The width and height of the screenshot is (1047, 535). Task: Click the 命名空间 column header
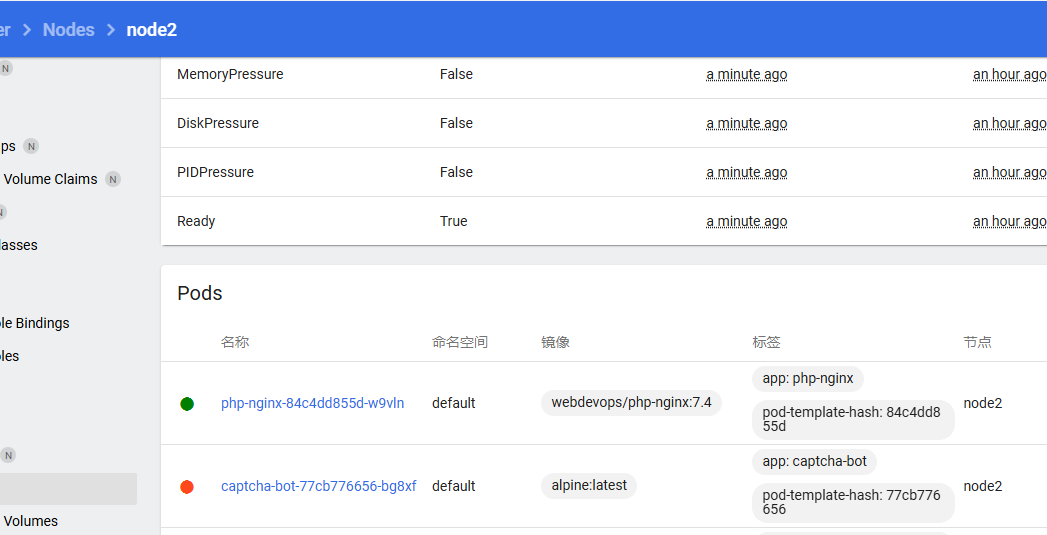coord(460,342)
